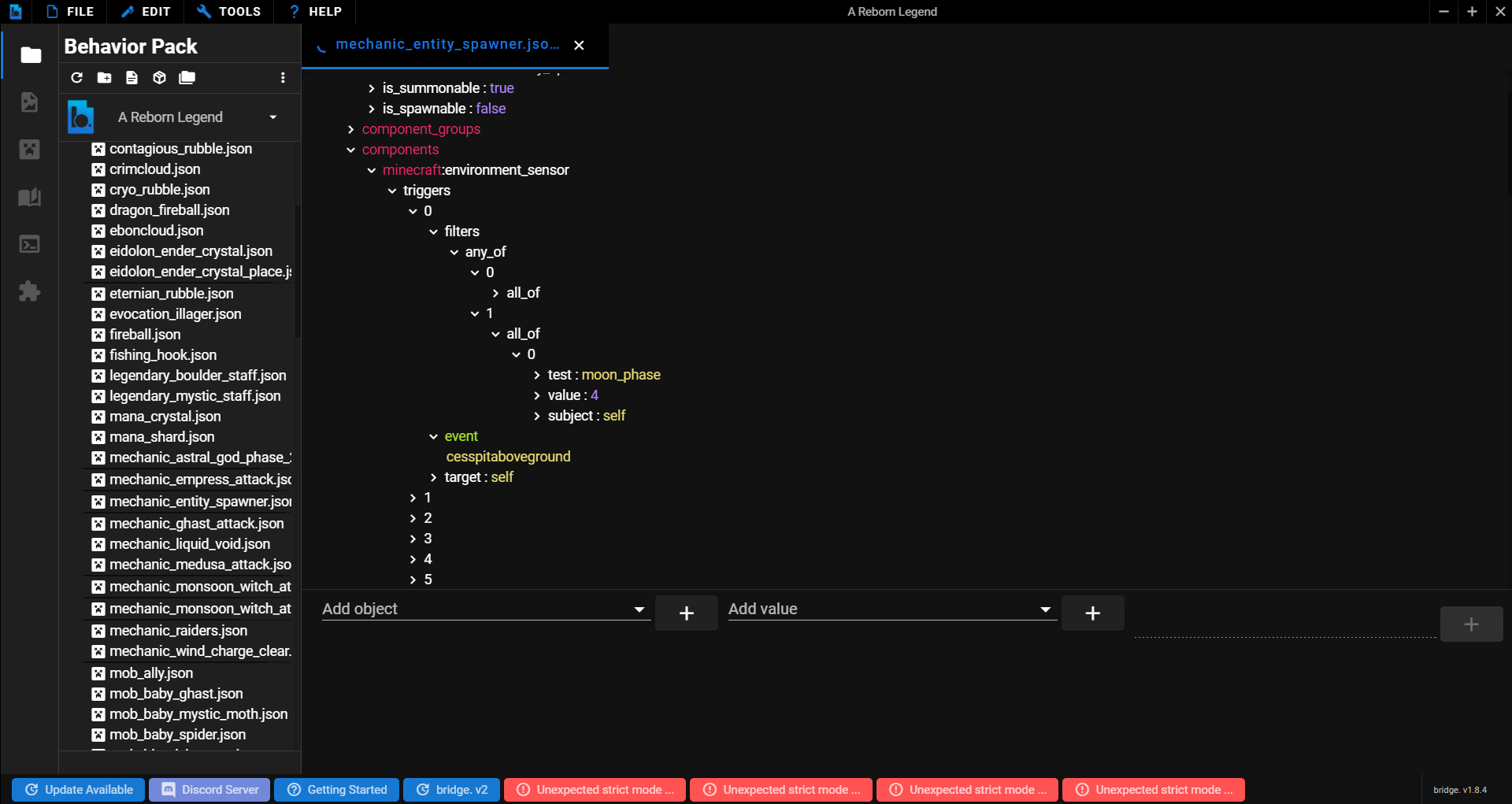Open the Add object dropdown
Image resolution: width=1512 pixels, height=804 pixels.
[639, 609]
